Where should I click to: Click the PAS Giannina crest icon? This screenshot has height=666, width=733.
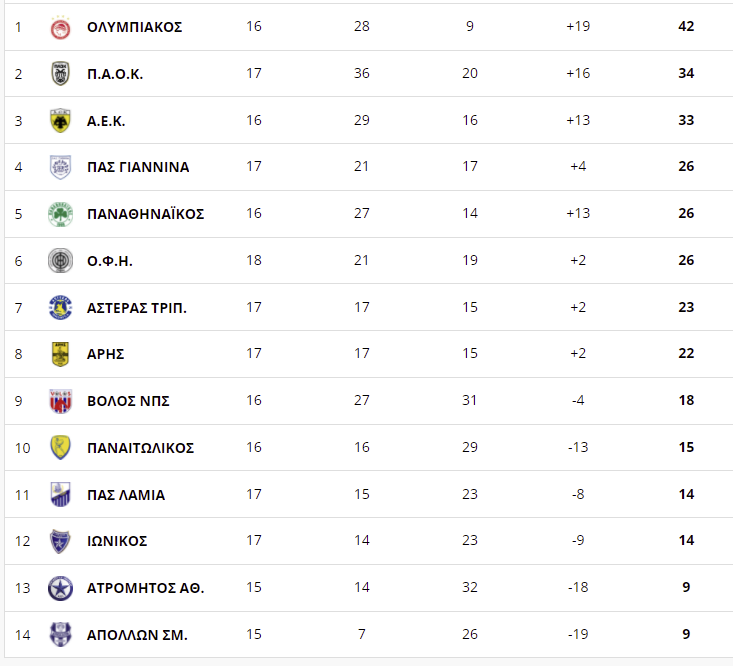point(60,167)
